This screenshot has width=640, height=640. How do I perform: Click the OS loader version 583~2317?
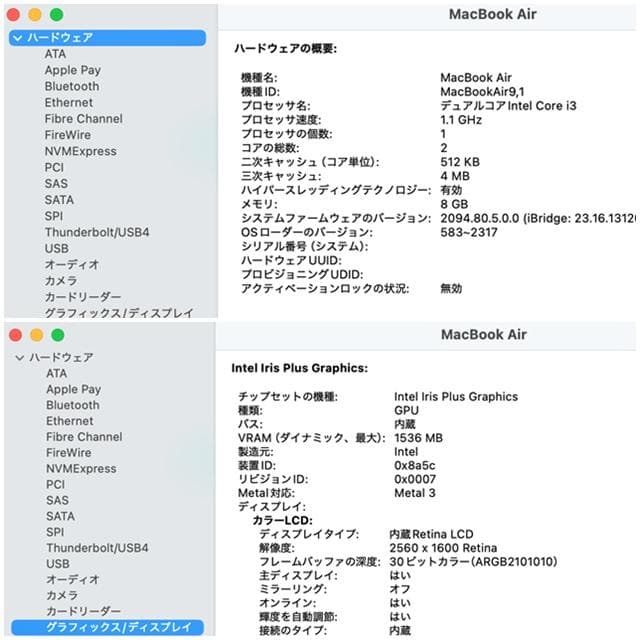point(469,233)
